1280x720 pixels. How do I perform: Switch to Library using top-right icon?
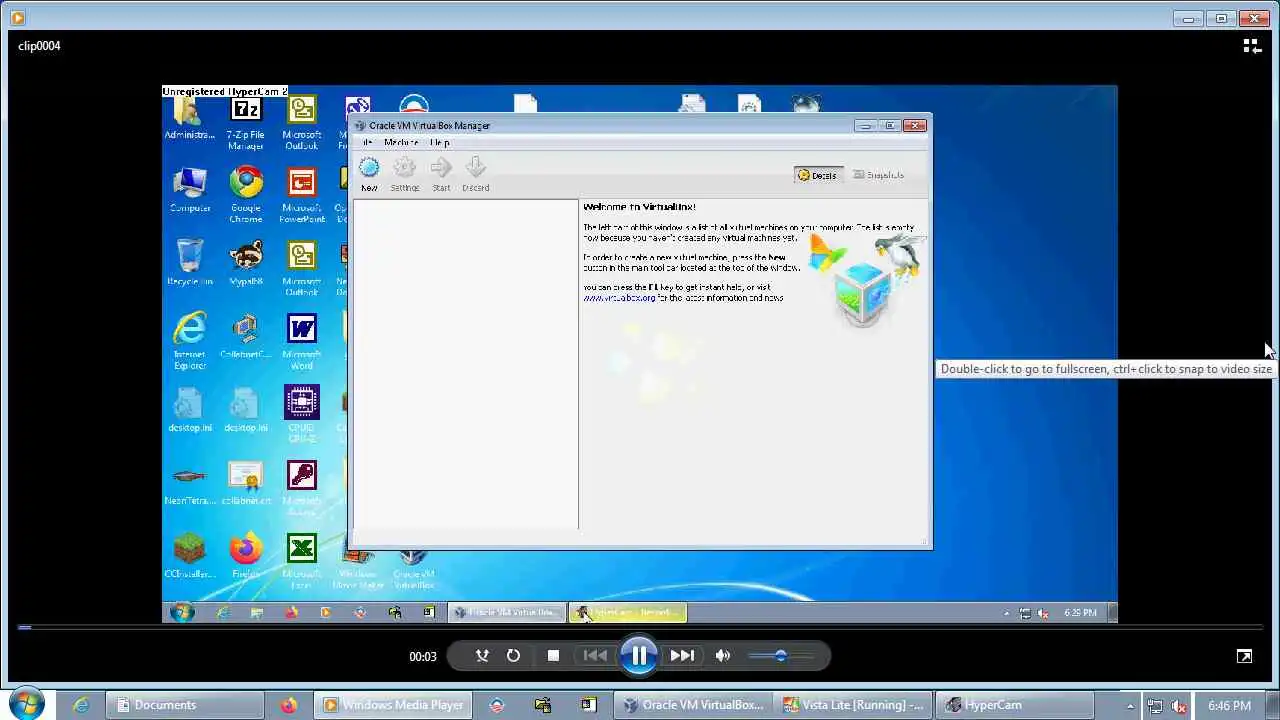click(x=1251, y=46)
